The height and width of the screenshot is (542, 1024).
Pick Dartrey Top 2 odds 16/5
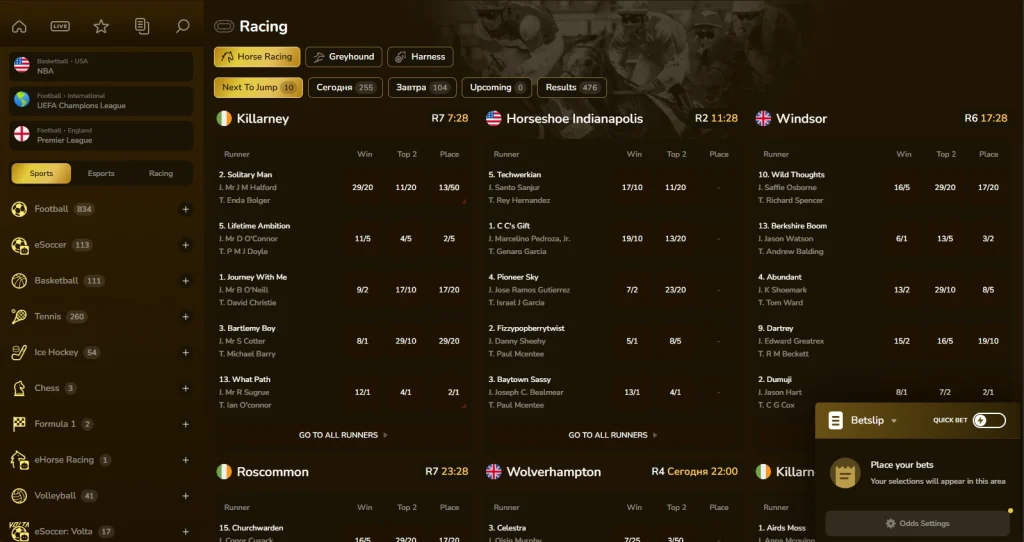coord(945,341)
